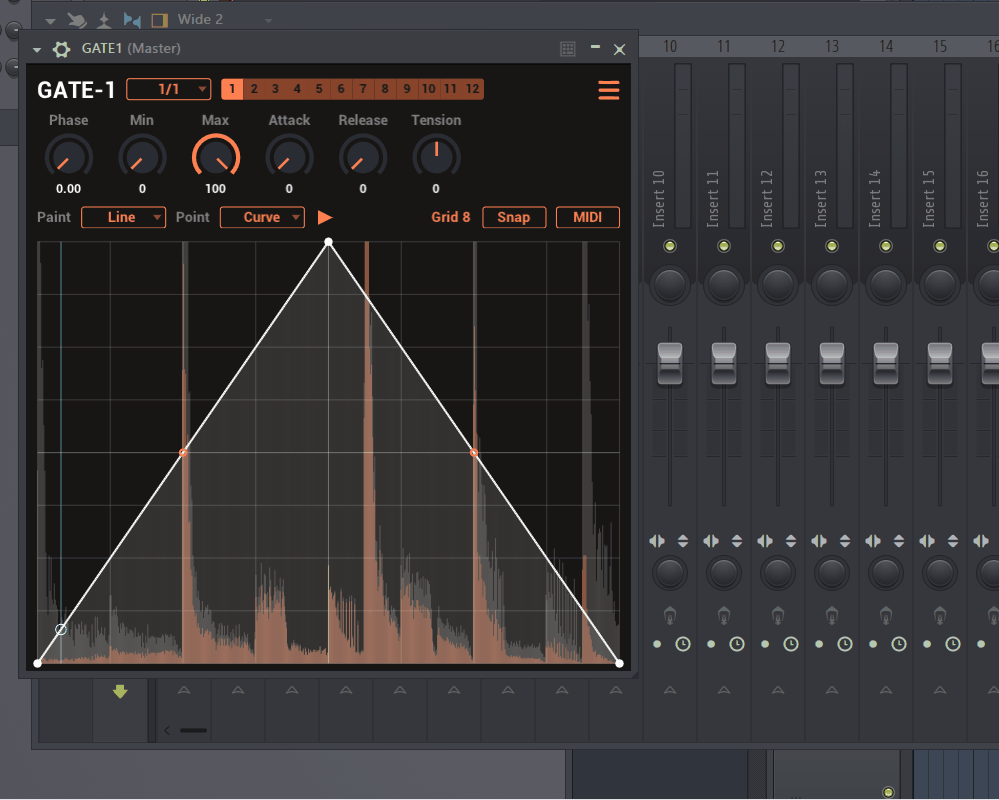
Task: Select pattern 3 in GATE-1
Action: pyautogui.click(x=275, y=89)
